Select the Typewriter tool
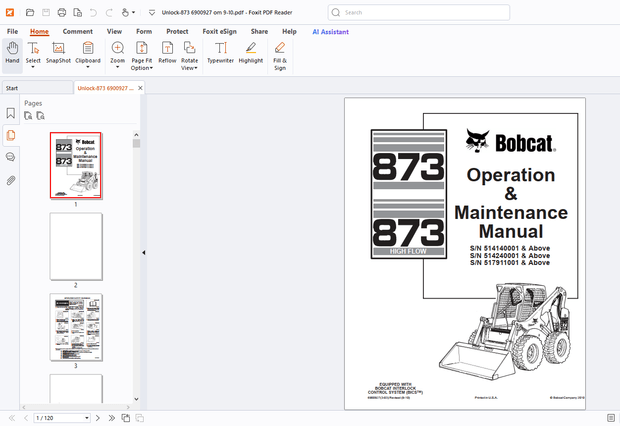The image size is (620, 426). point(221,53)
